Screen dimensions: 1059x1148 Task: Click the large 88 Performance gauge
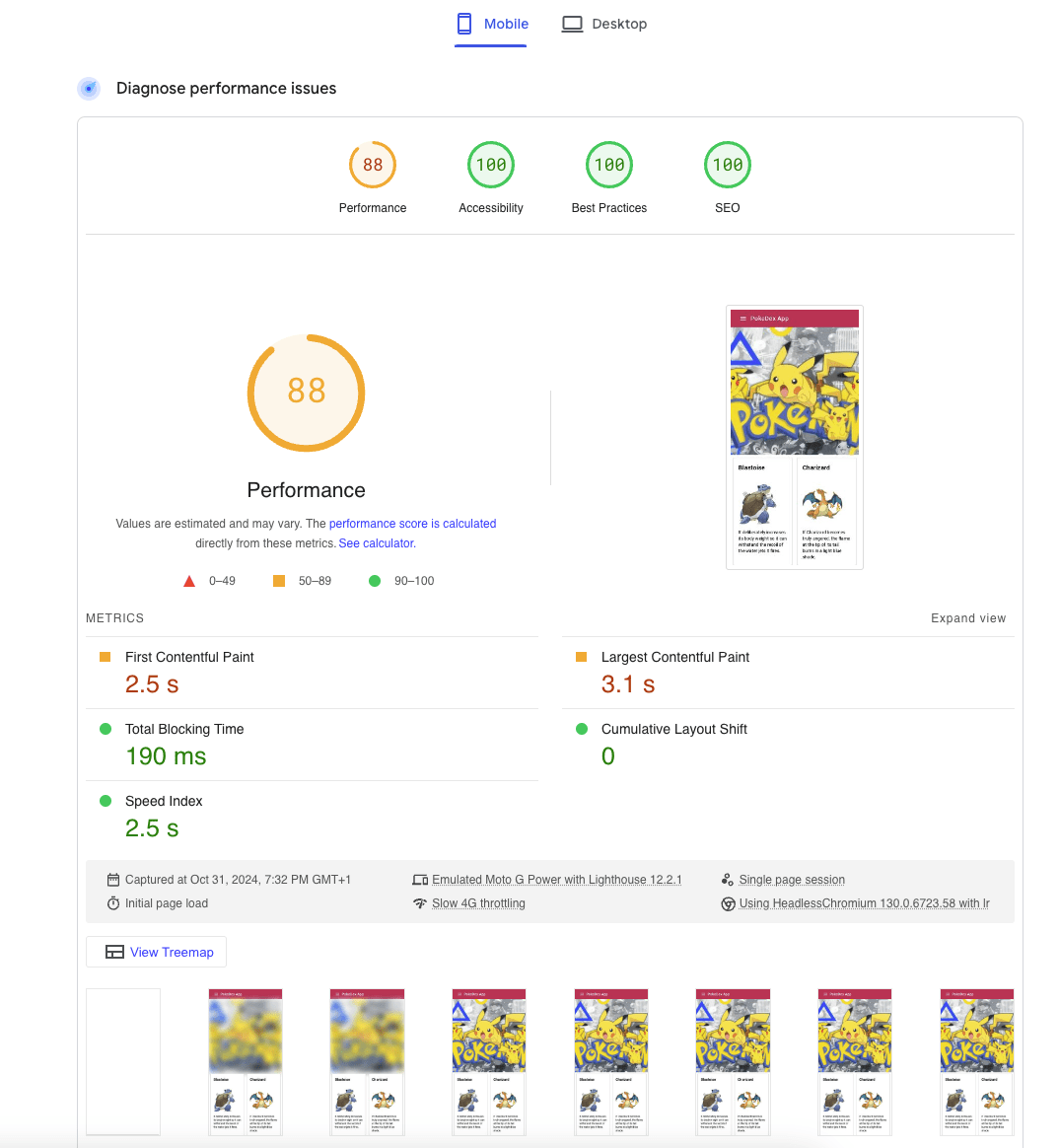tap(306, 394)
